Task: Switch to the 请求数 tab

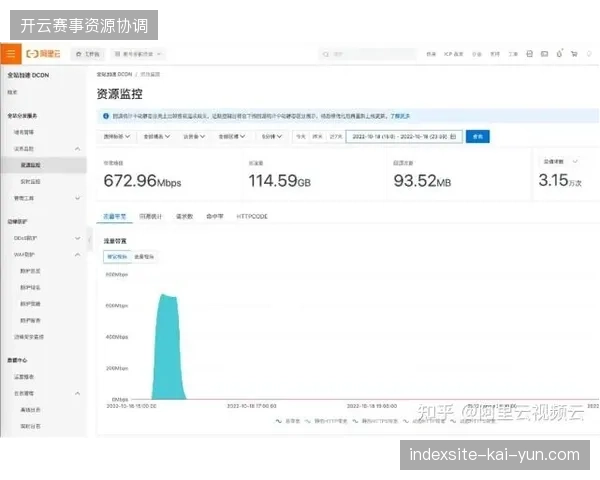Action: coord(184,216)
